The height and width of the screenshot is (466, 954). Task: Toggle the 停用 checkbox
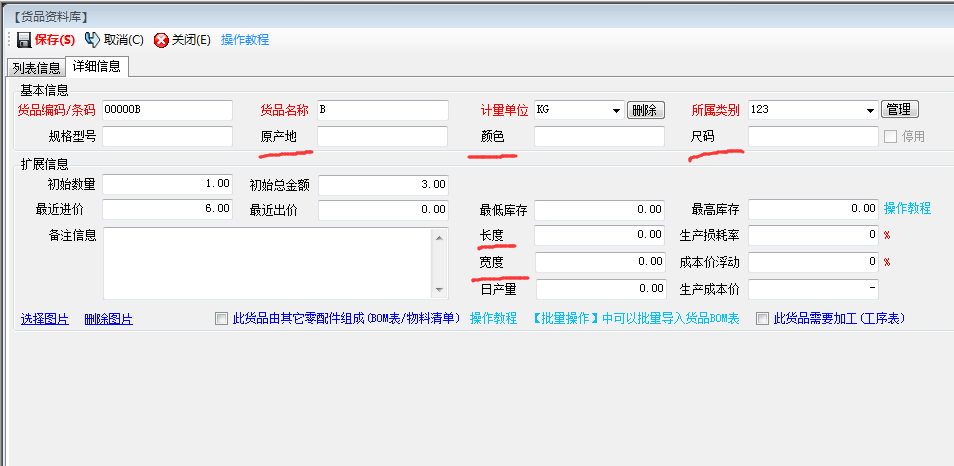point(890,137)
